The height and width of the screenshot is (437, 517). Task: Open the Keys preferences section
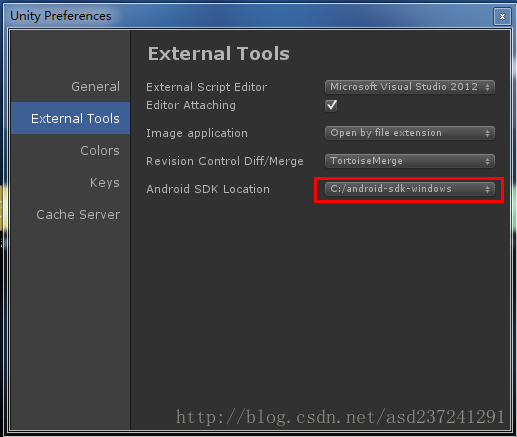[x=105, y=183]
